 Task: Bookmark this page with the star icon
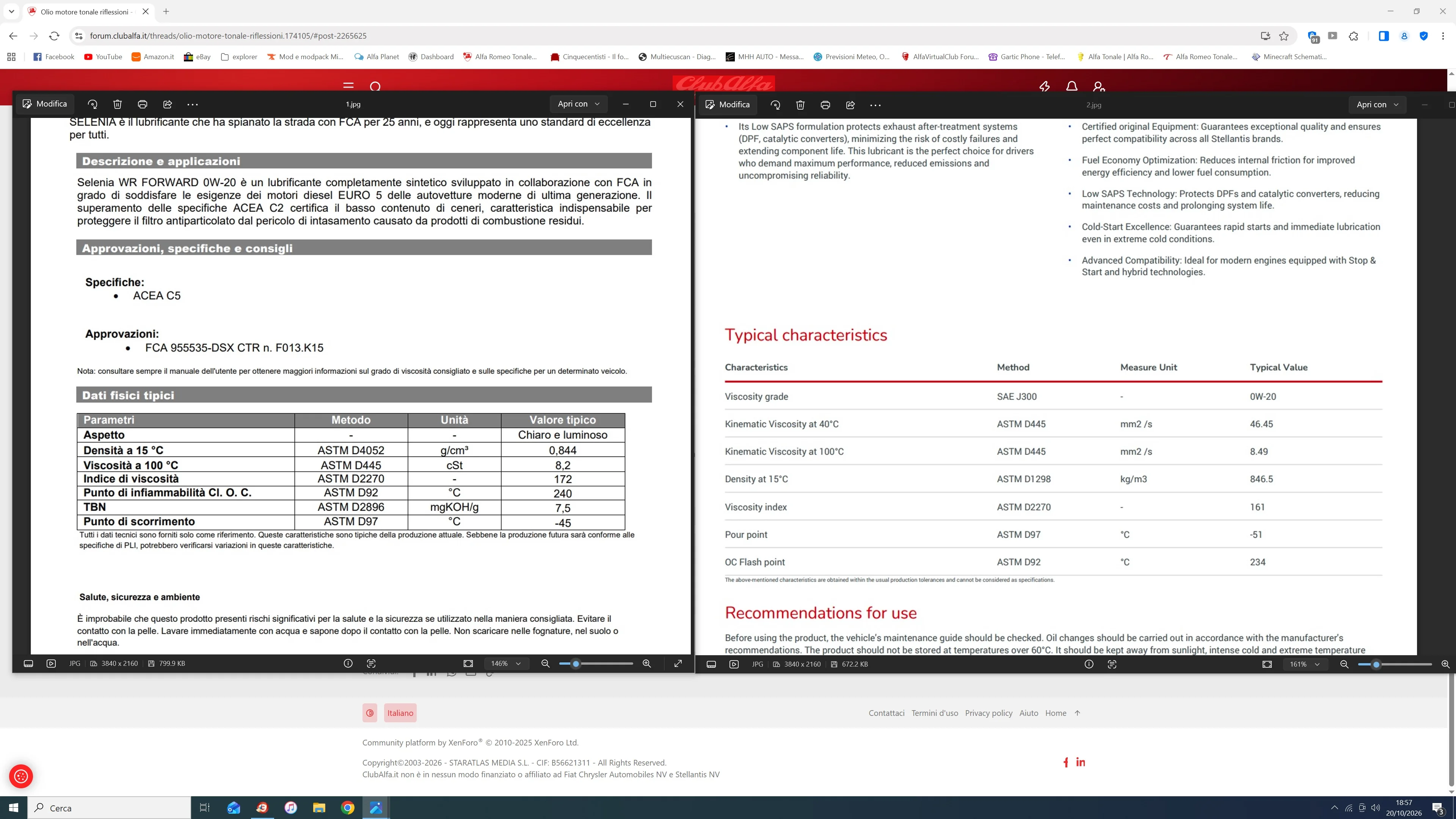pyautogui.click(x=1283, y=36)
